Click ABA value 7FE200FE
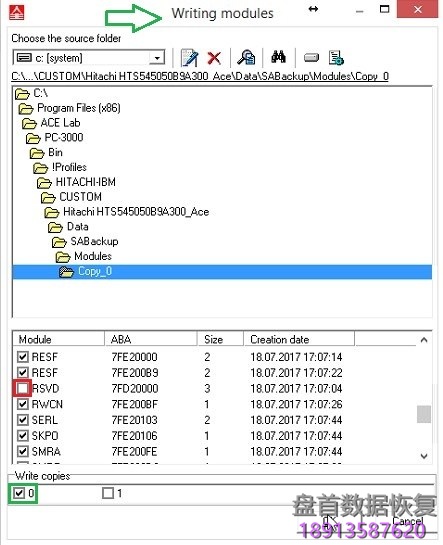Image resolution: width=443 pixels, height=545 pixels. (x=134, y=452)
